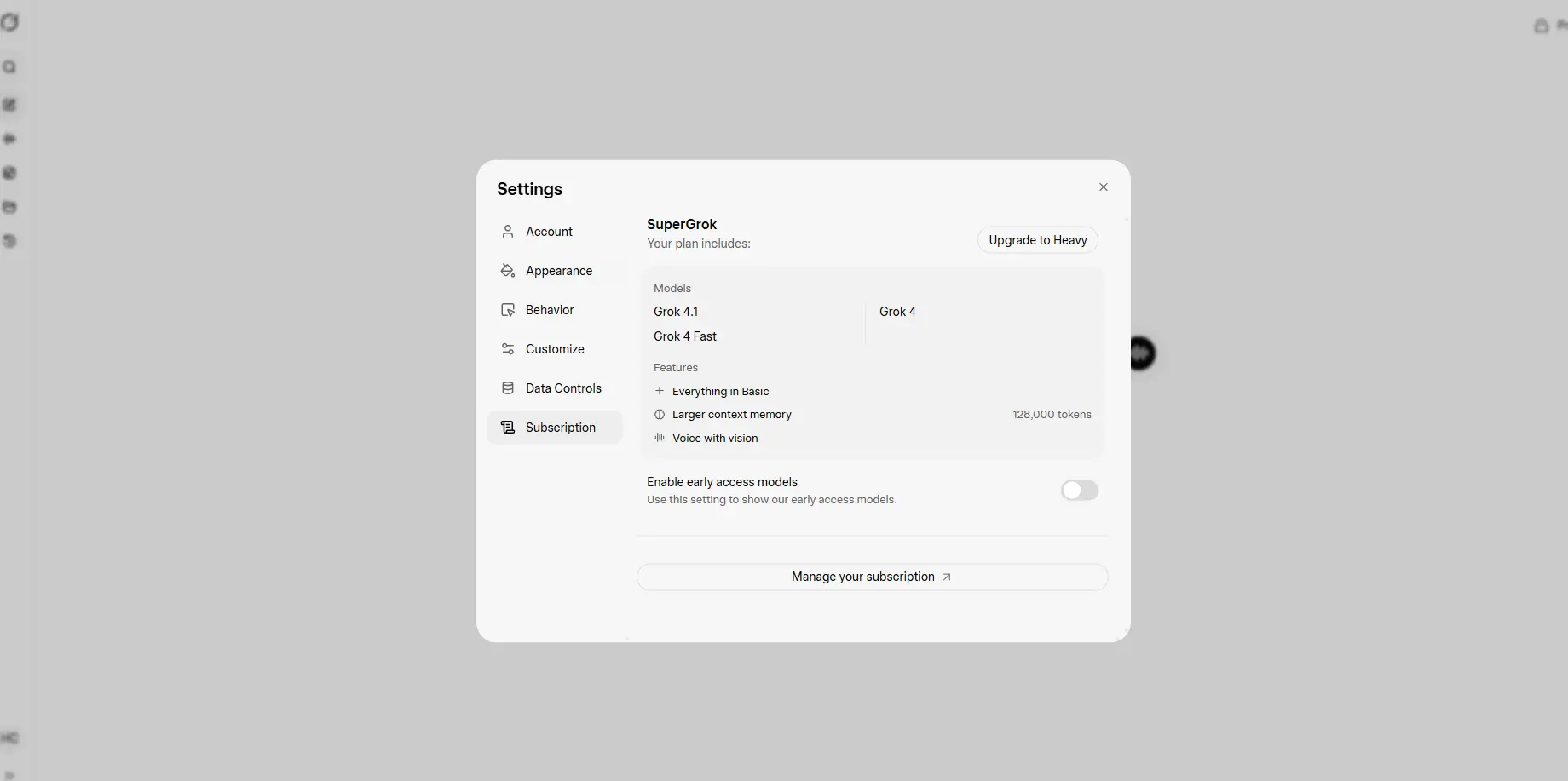Close the Settings dialog with X

[1104, 187]
